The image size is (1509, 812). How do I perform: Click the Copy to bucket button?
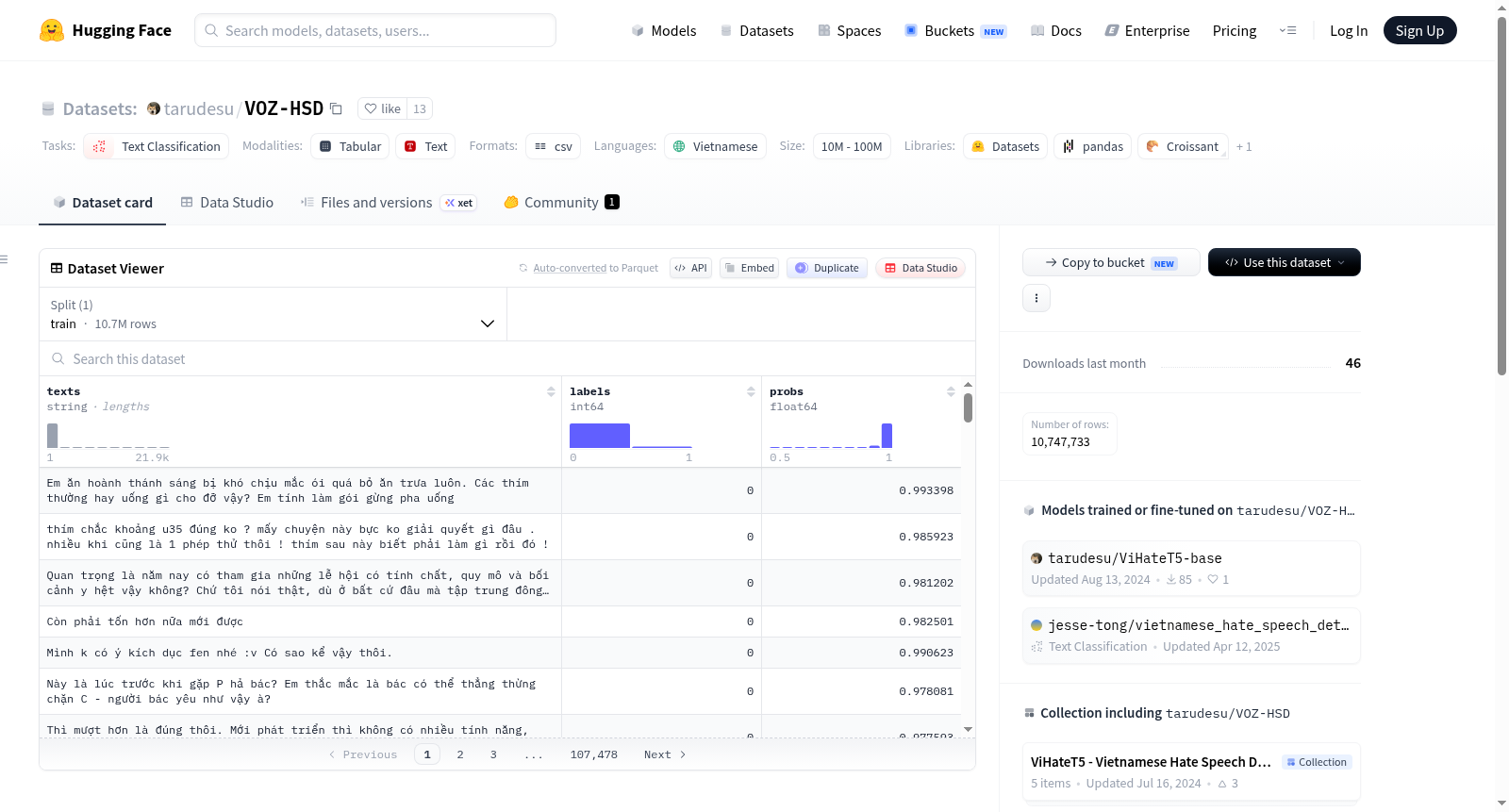[1111, 262]
